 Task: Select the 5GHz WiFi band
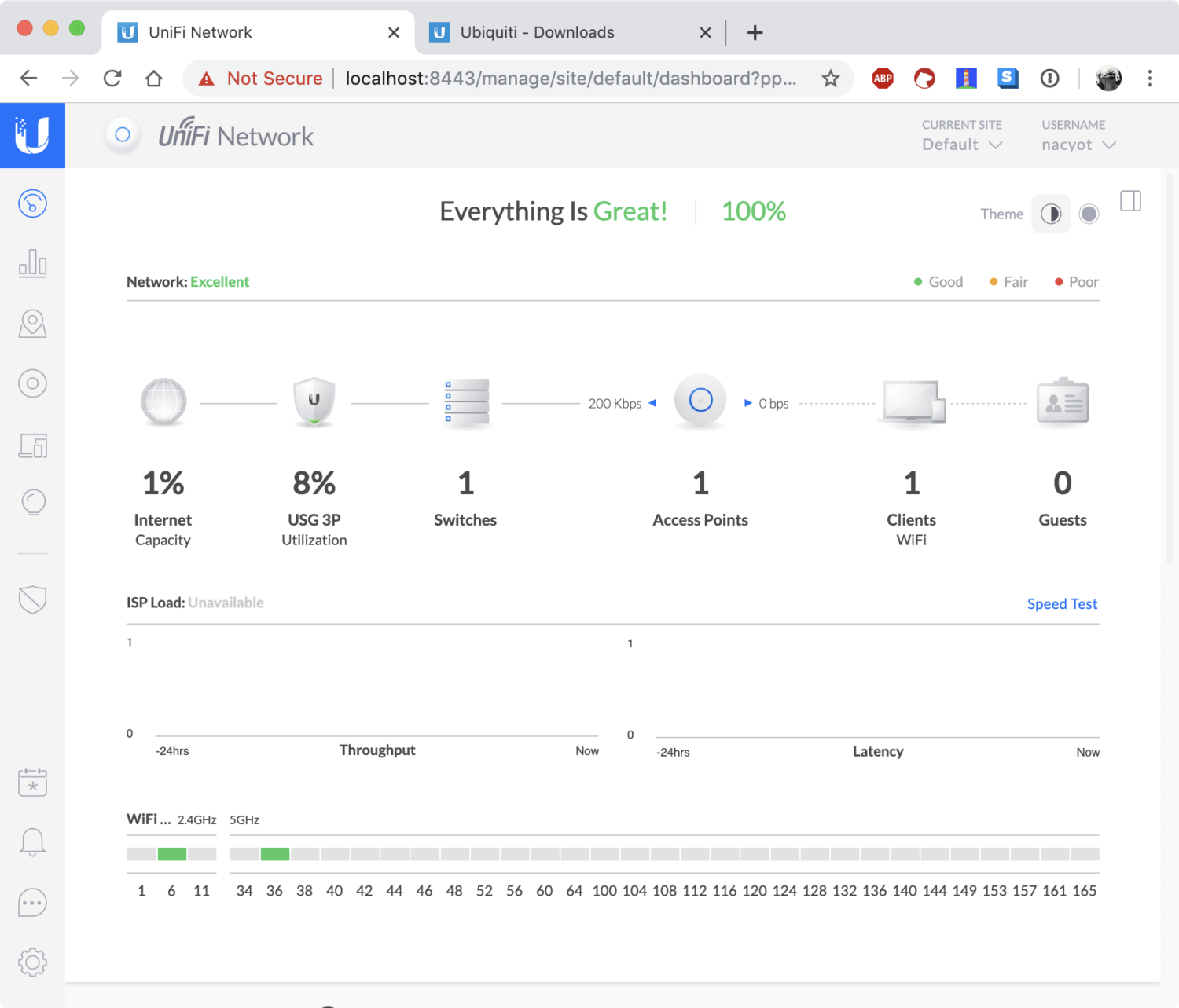244,819
